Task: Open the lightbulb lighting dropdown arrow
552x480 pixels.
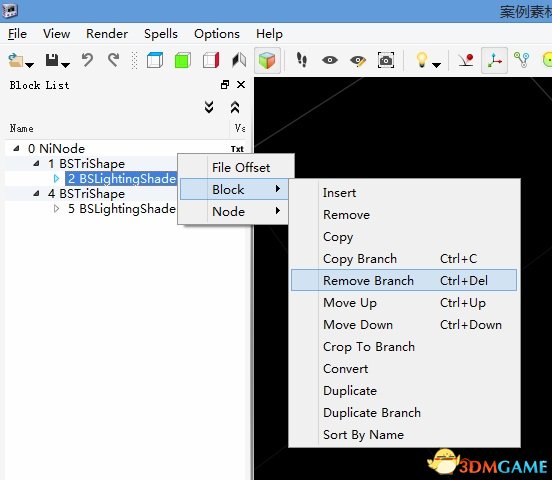Action: (436, 65)
